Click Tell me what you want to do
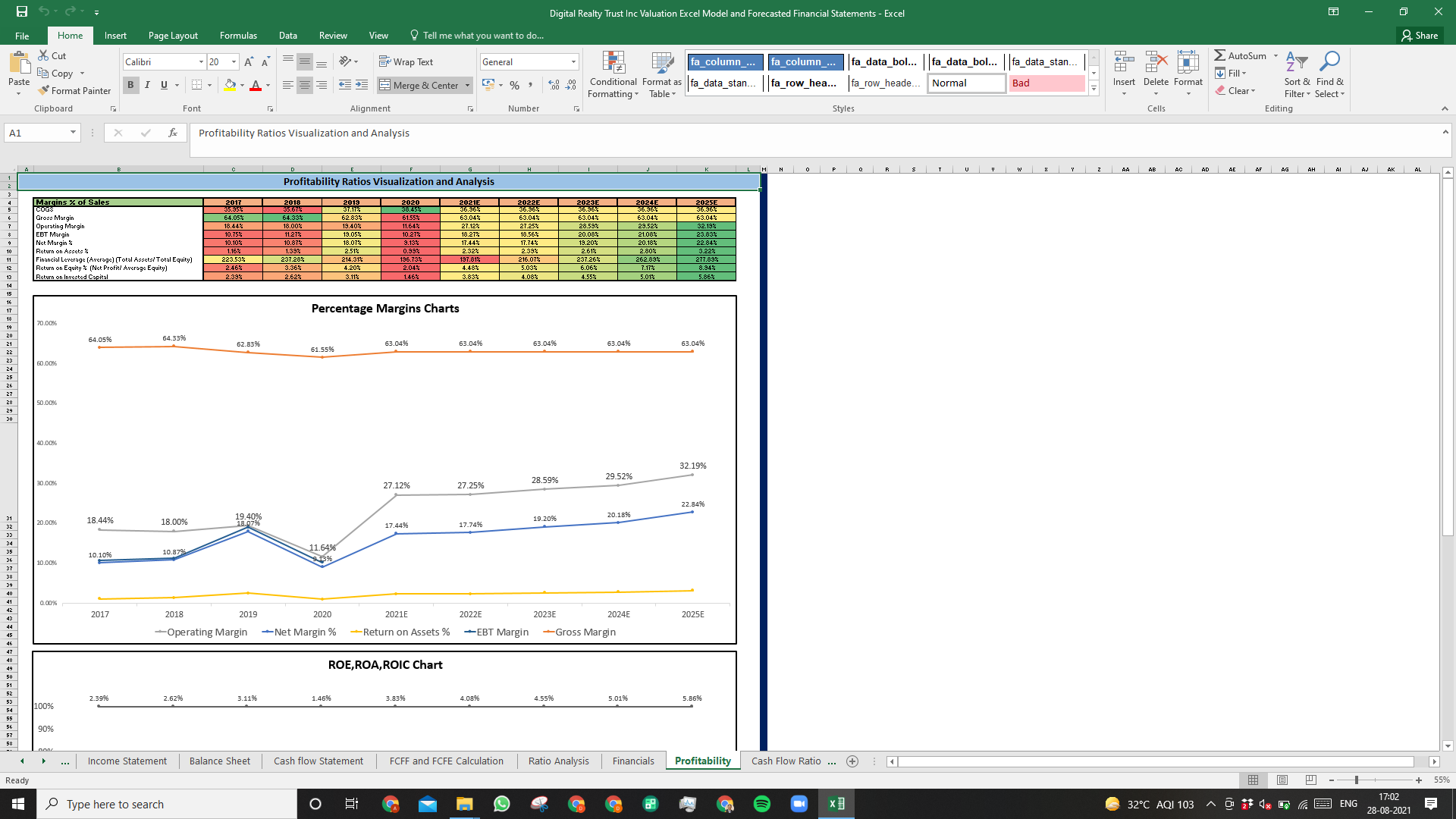The width and height of the screenshot is (1456, 819). point(477,36)
